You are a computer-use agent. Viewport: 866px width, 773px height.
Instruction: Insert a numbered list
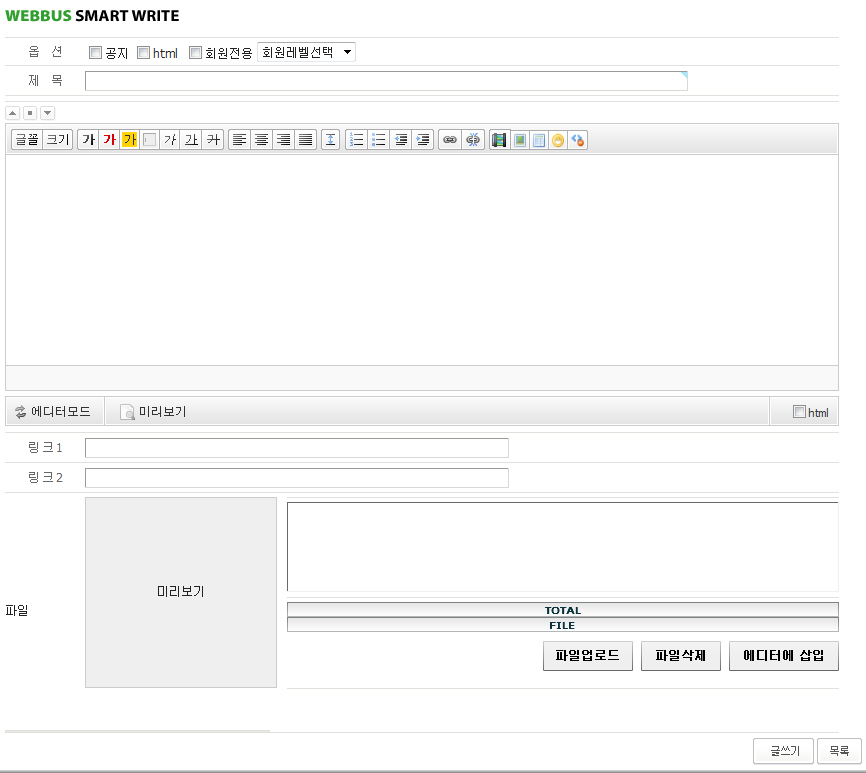(357, 140)
